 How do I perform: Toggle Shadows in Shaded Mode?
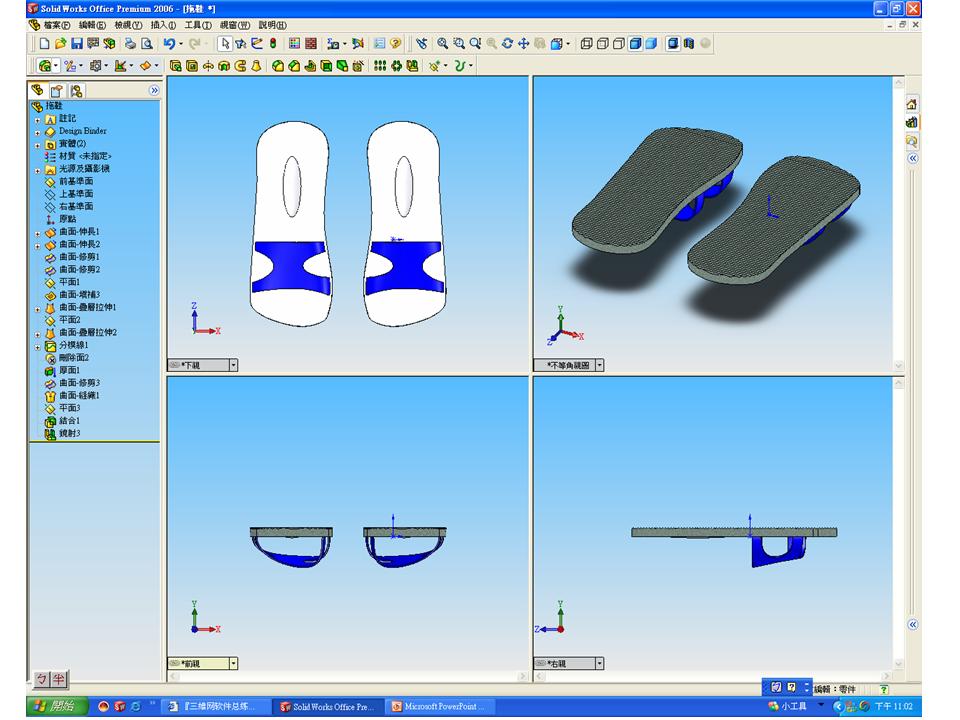tap(673, 43)
